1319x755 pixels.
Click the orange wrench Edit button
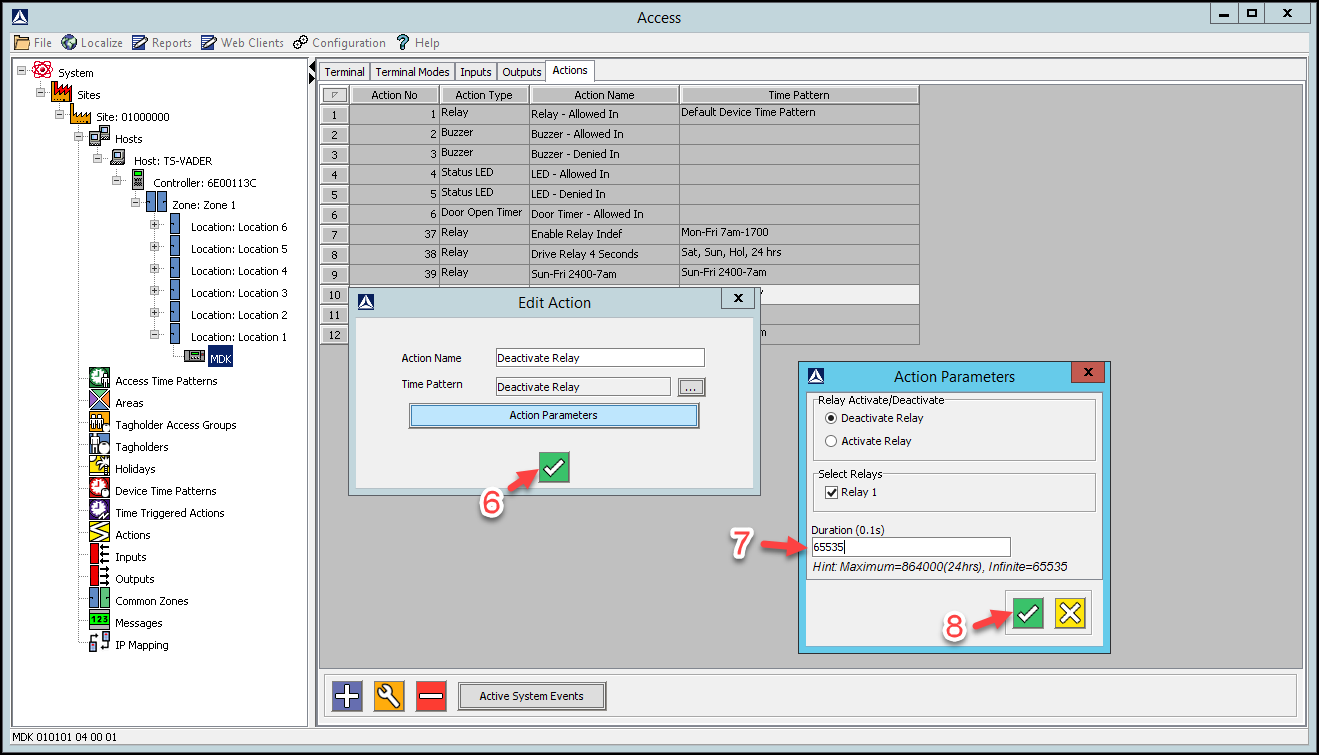(389, 696)
